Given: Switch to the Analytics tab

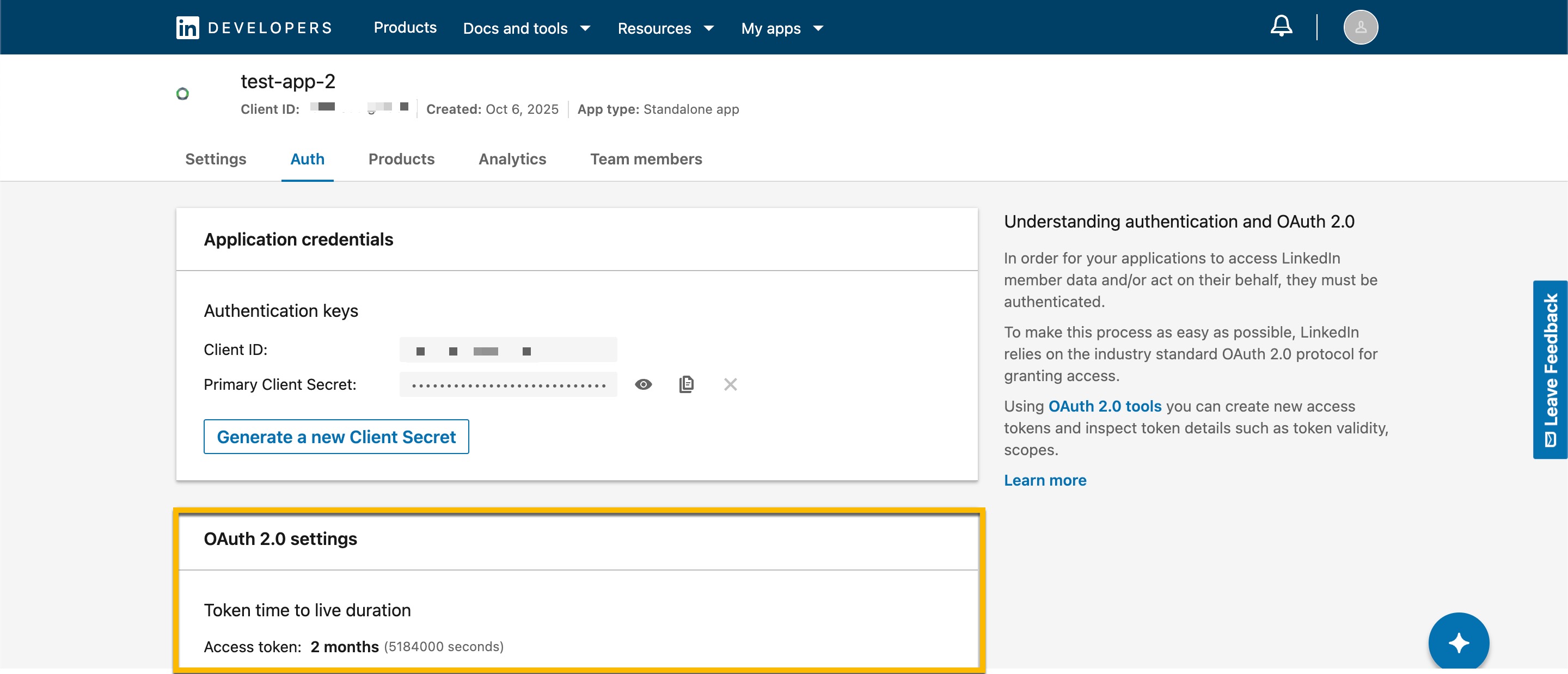Looking at the screenshot, I should pos(512,159).
